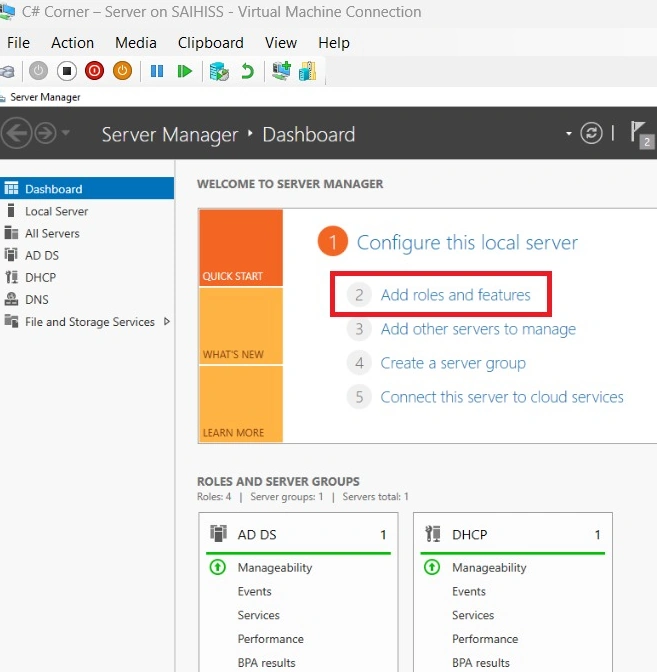Image resolution: width=657 pixels, height=672 pixels.
Task: Open the navigation history dropdown arrow
Action: [66, 133]
